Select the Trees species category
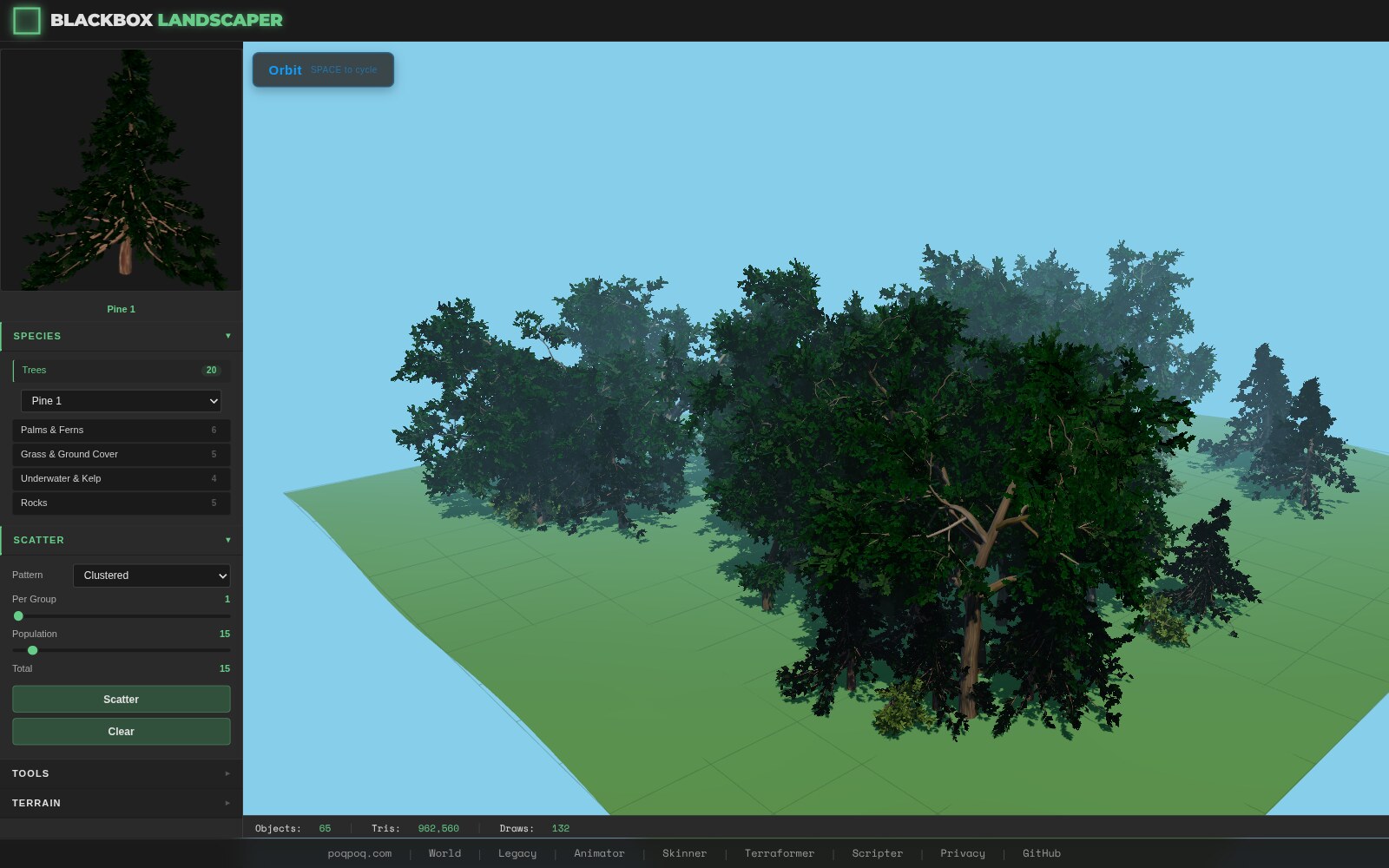This screenshot has height=868, width=1389. pos(122,370)
